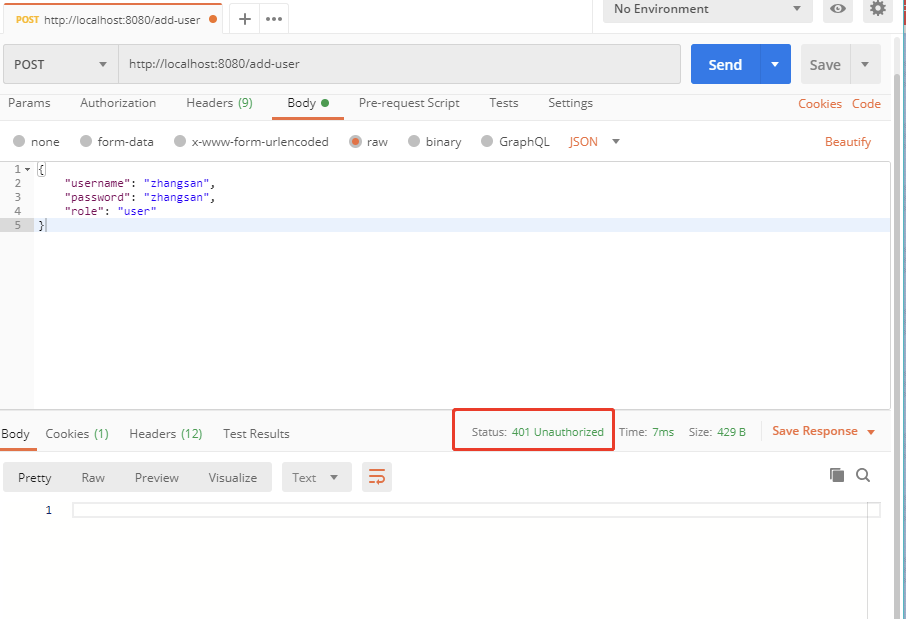The width and height of the screenshot is (906, 619).
Task: Expand Save button dropdown arrow
Action: 865,64
